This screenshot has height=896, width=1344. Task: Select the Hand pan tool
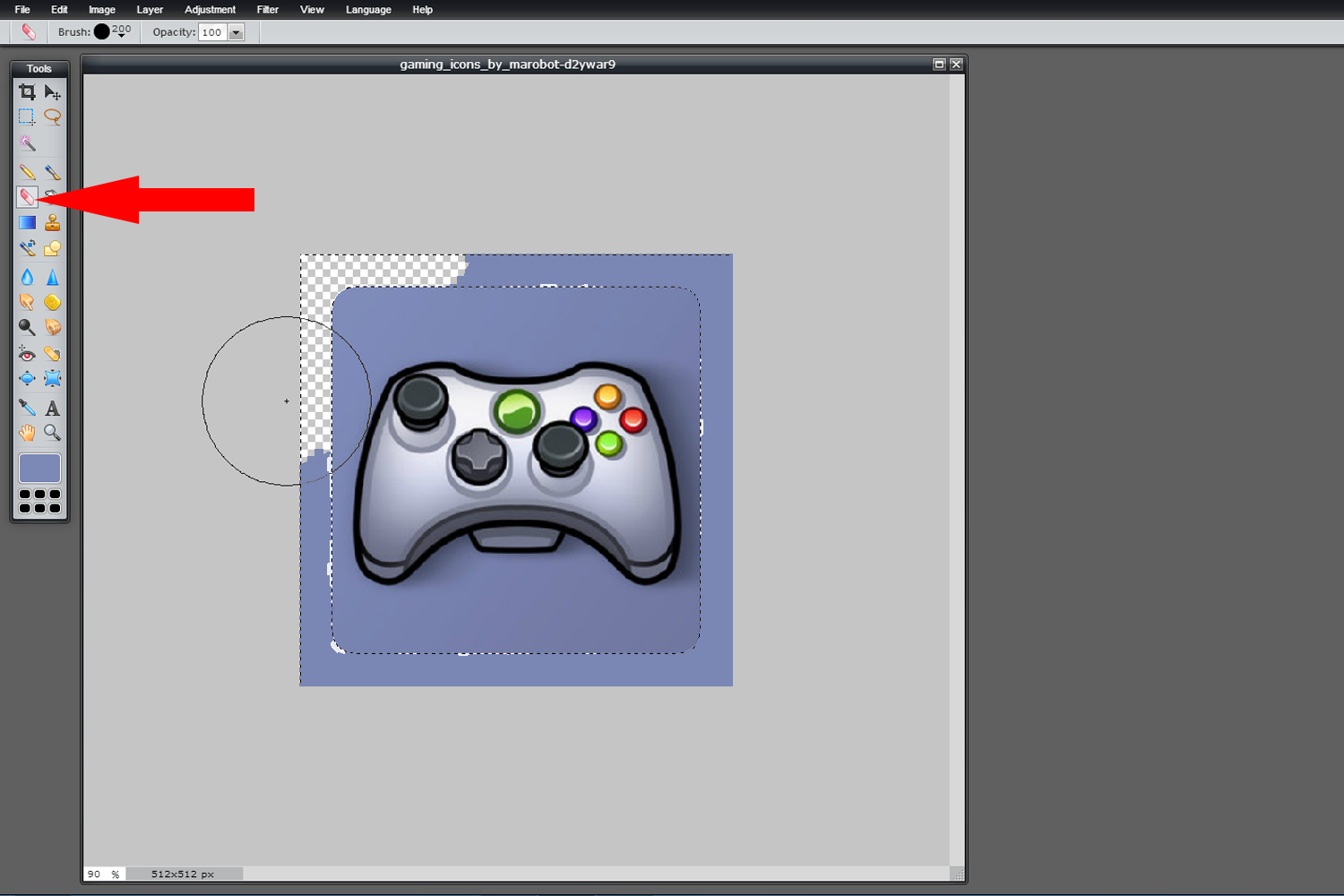27,433
